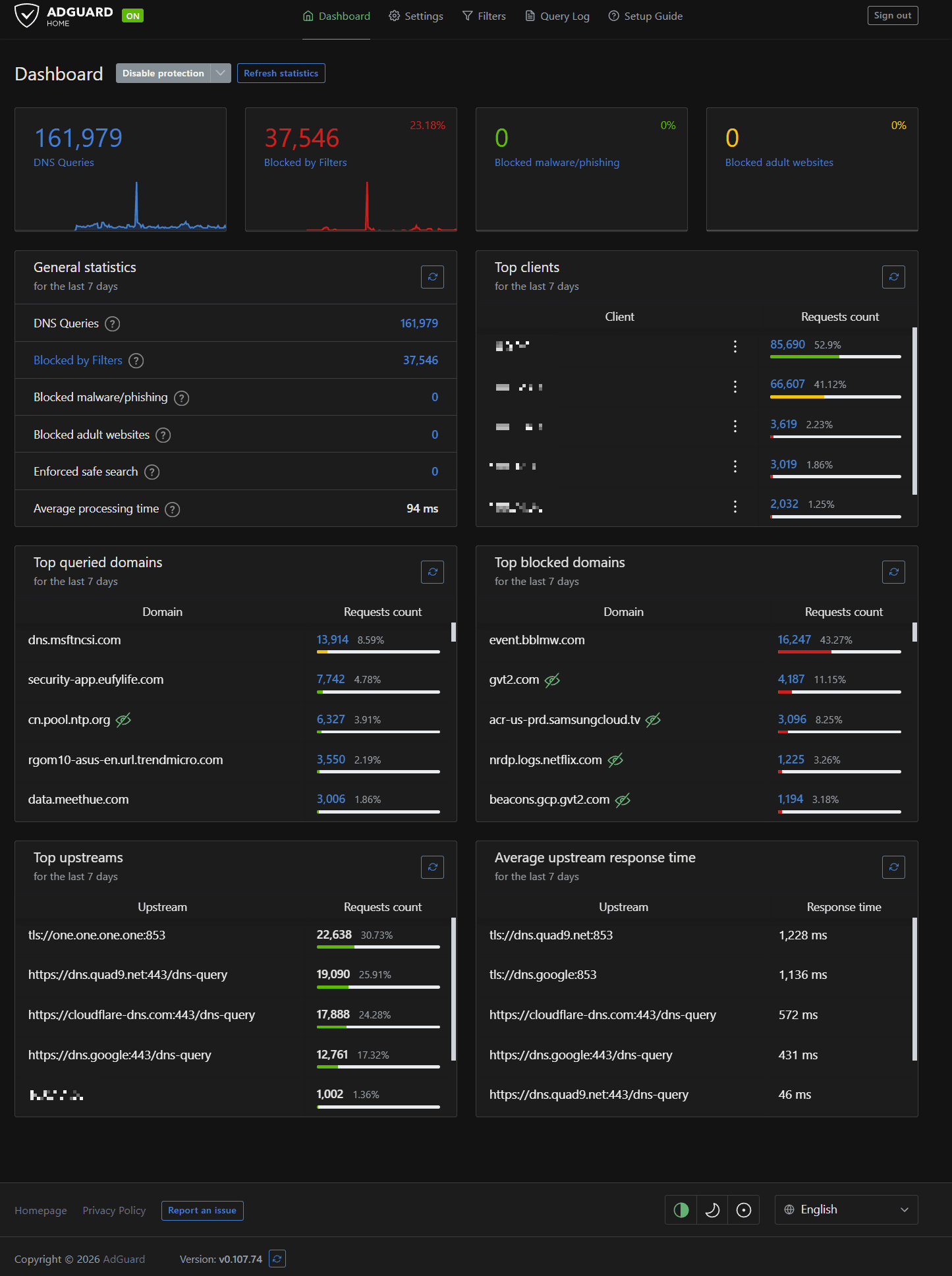
Task: Open the AdGuard copyright link
Action: pos(124,1260)
